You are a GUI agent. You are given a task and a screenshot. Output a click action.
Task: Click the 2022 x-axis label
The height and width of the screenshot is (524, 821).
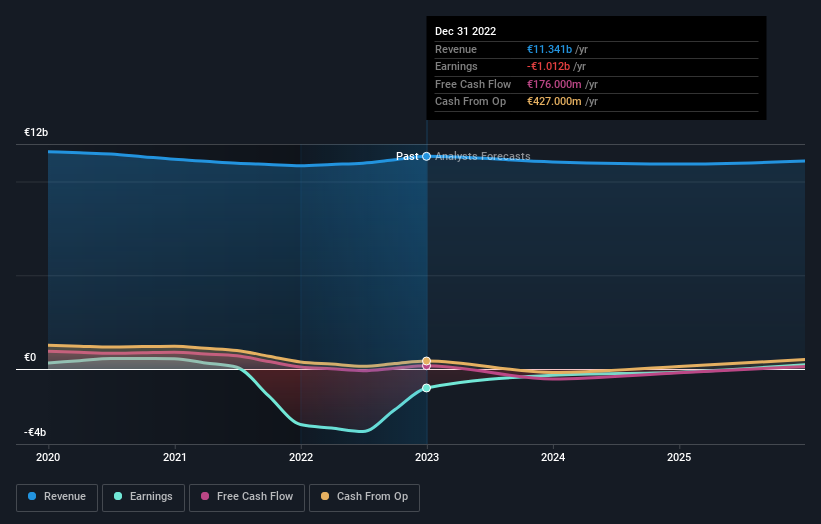pyautogui.click(x=301, y=458)
